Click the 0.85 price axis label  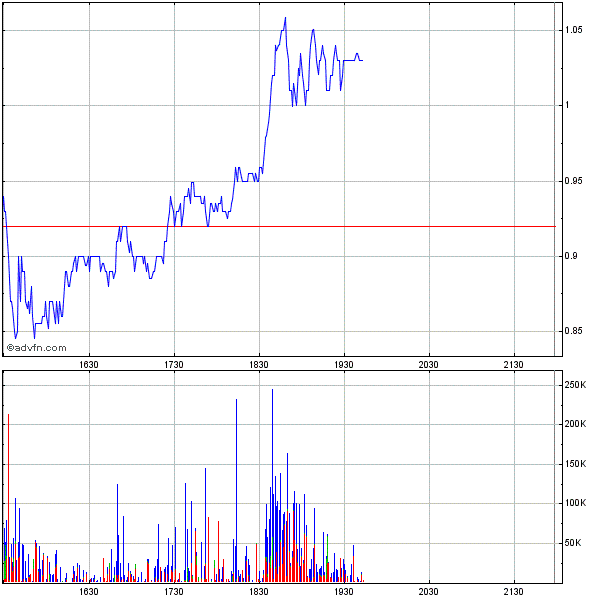573,331
